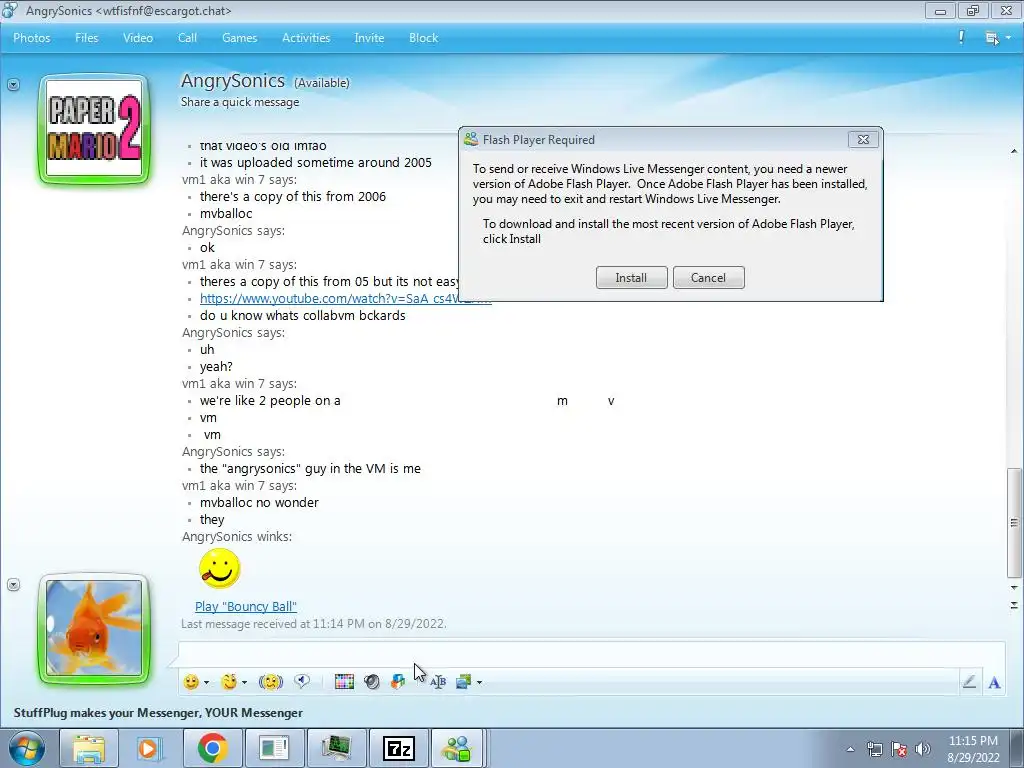This screenshot has width=1024, height=768.
Task: Open the handwriting pen tool
Action: (x=969, y=682)
